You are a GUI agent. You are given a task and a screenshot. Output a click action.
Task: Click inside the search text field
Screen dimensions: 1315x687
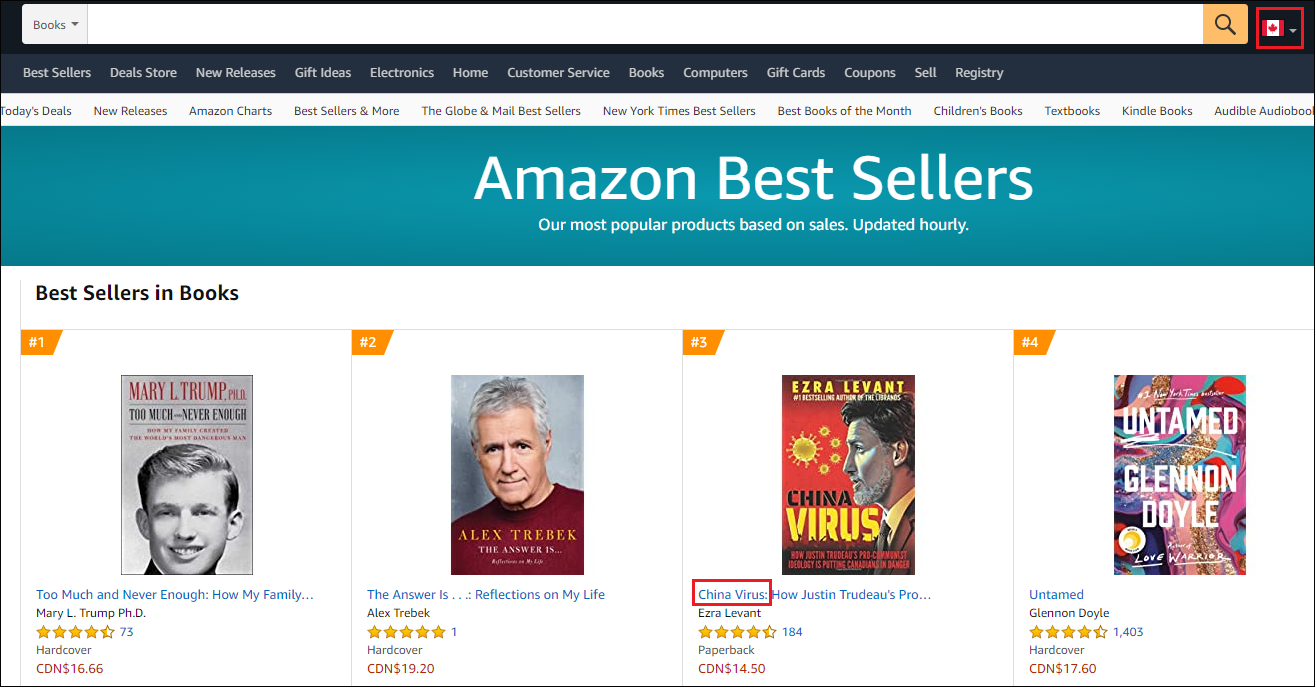point(640,25)
